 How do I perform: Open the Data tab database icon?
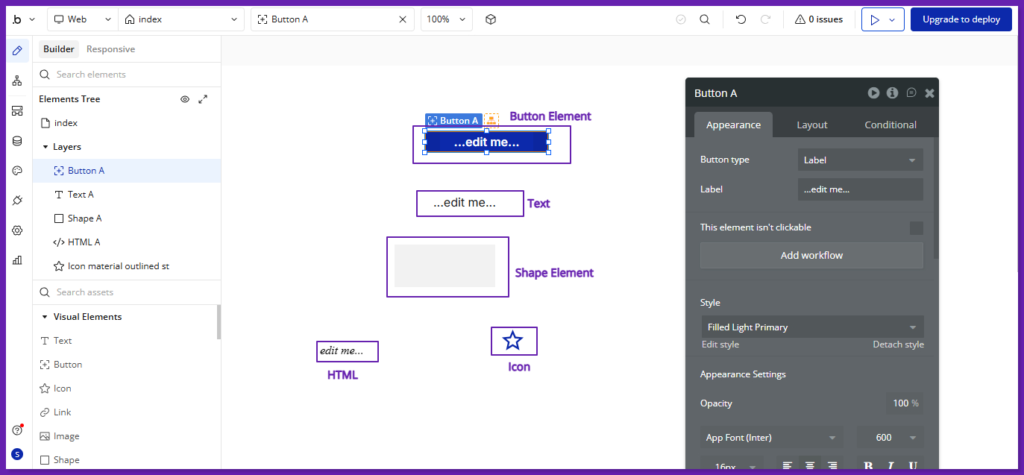[17, 141]
